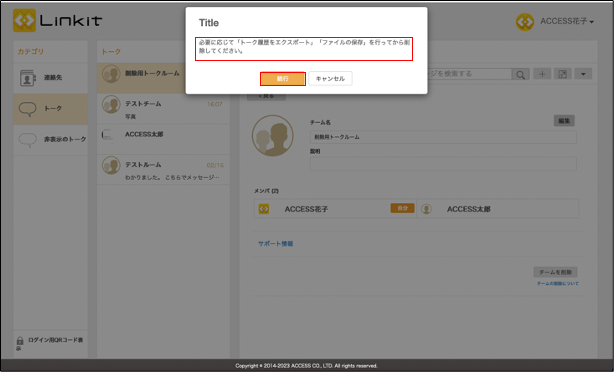Open the ACCESS花子 account dropdown

click(567, 21)
